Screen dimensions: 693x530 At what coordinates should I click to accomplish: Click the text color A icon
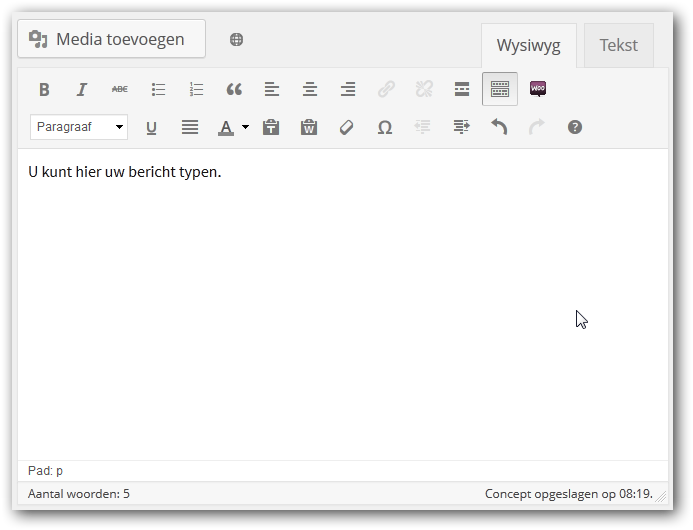[x=226, y=127]
